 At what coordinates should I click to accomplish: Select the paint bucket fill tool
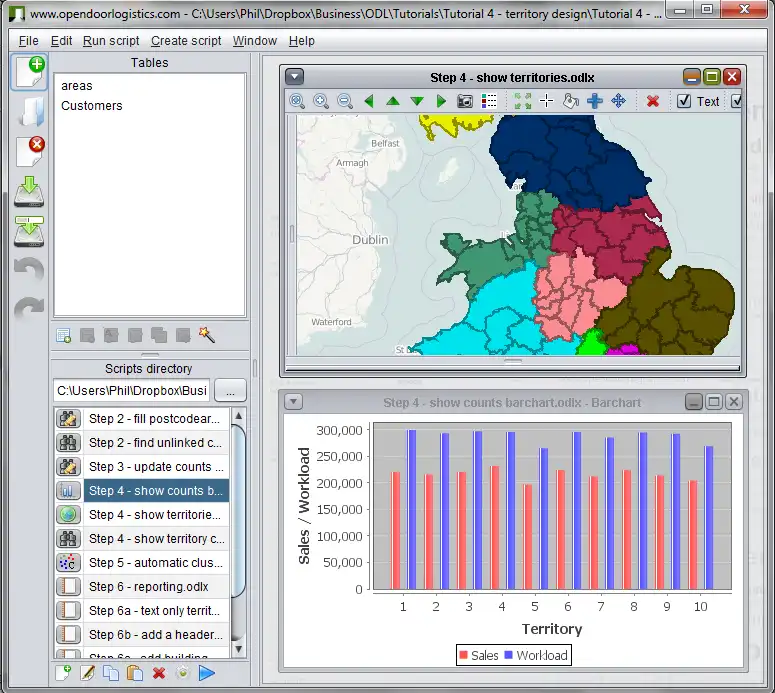click(571, 101)
